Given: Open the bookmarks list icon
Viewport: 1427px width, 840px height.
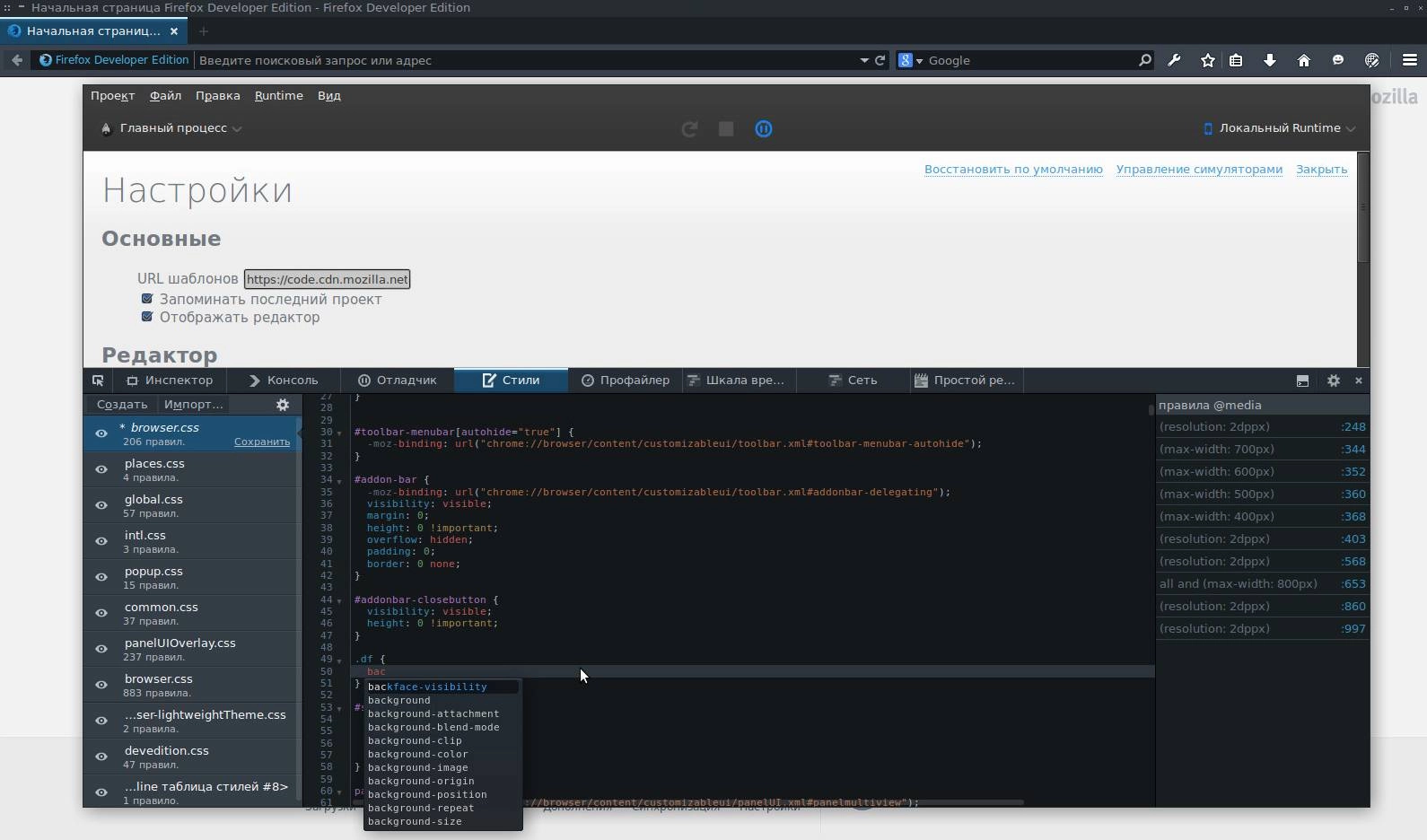Looking at the screenshot, I should click(x=1236, y=60).
